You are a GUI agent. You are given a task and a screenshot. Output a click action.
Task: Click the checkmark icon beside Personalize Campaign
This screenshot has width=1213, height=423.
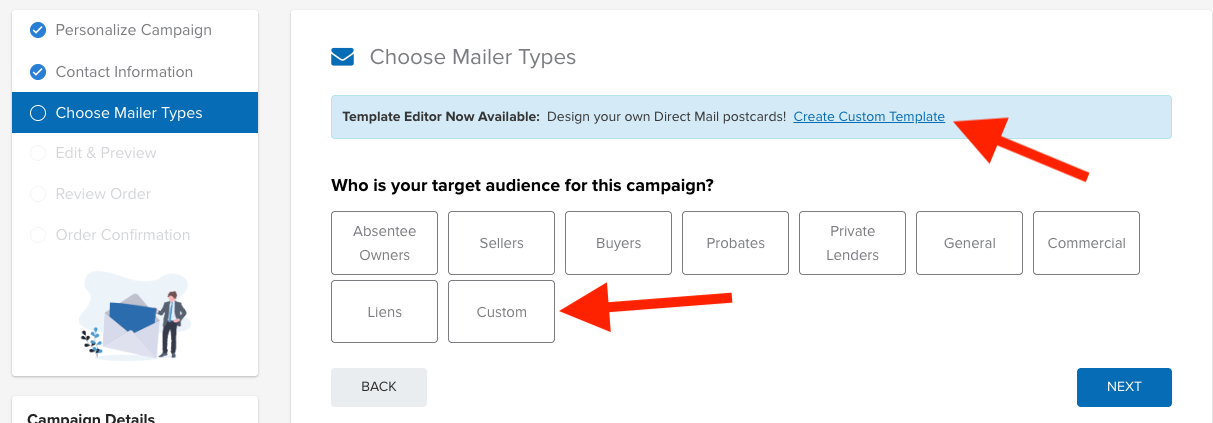(x=38, y=30)
